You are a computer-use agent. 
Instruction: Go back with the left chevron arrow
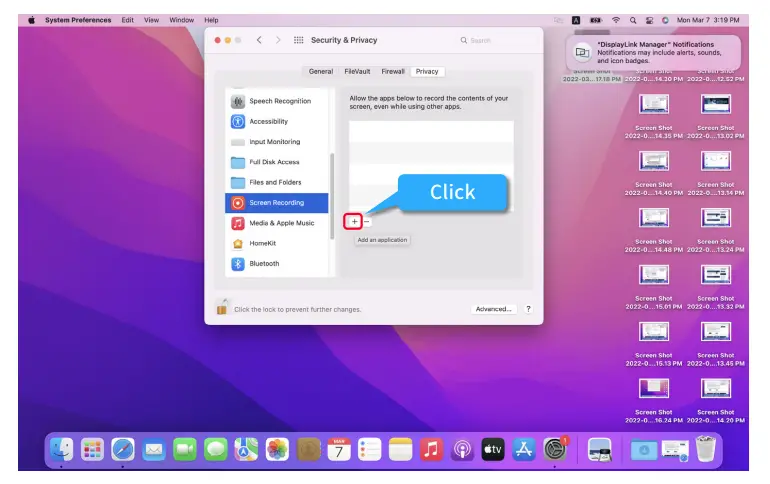click(259, 40)
